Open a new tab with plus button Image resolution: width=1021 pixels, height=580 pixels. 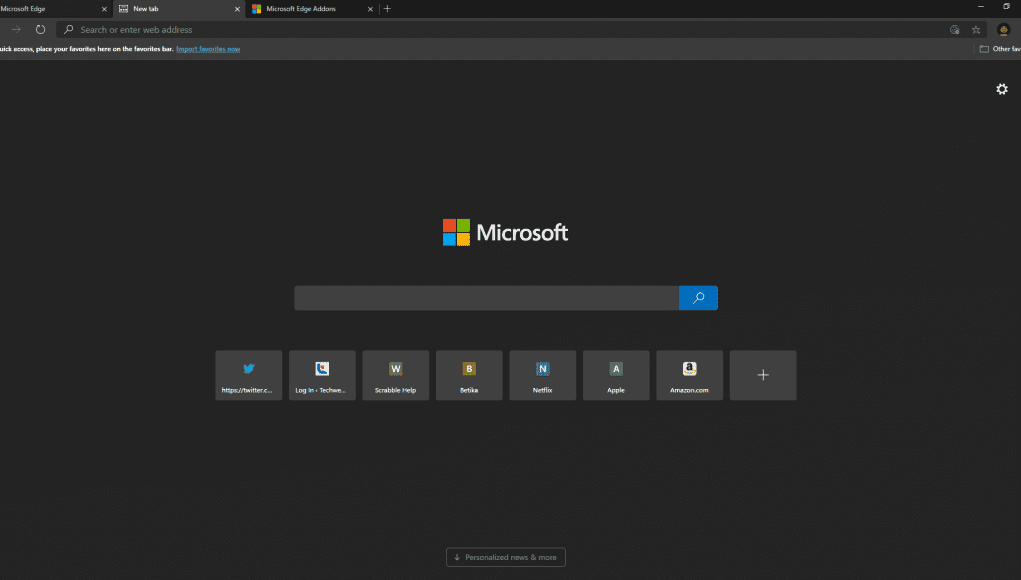click(387, 8)
